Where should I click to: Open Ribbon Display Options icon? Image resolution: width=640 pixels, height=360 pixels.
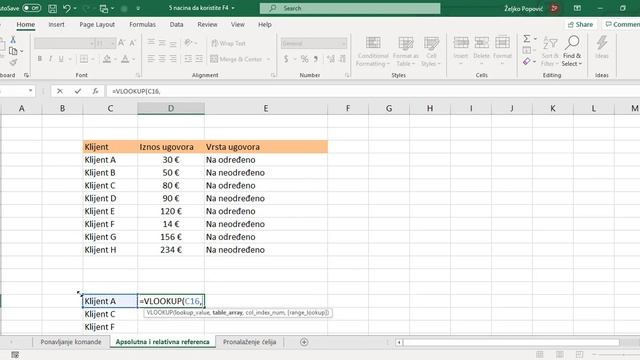pyautogui.click(x=577, y=8)
